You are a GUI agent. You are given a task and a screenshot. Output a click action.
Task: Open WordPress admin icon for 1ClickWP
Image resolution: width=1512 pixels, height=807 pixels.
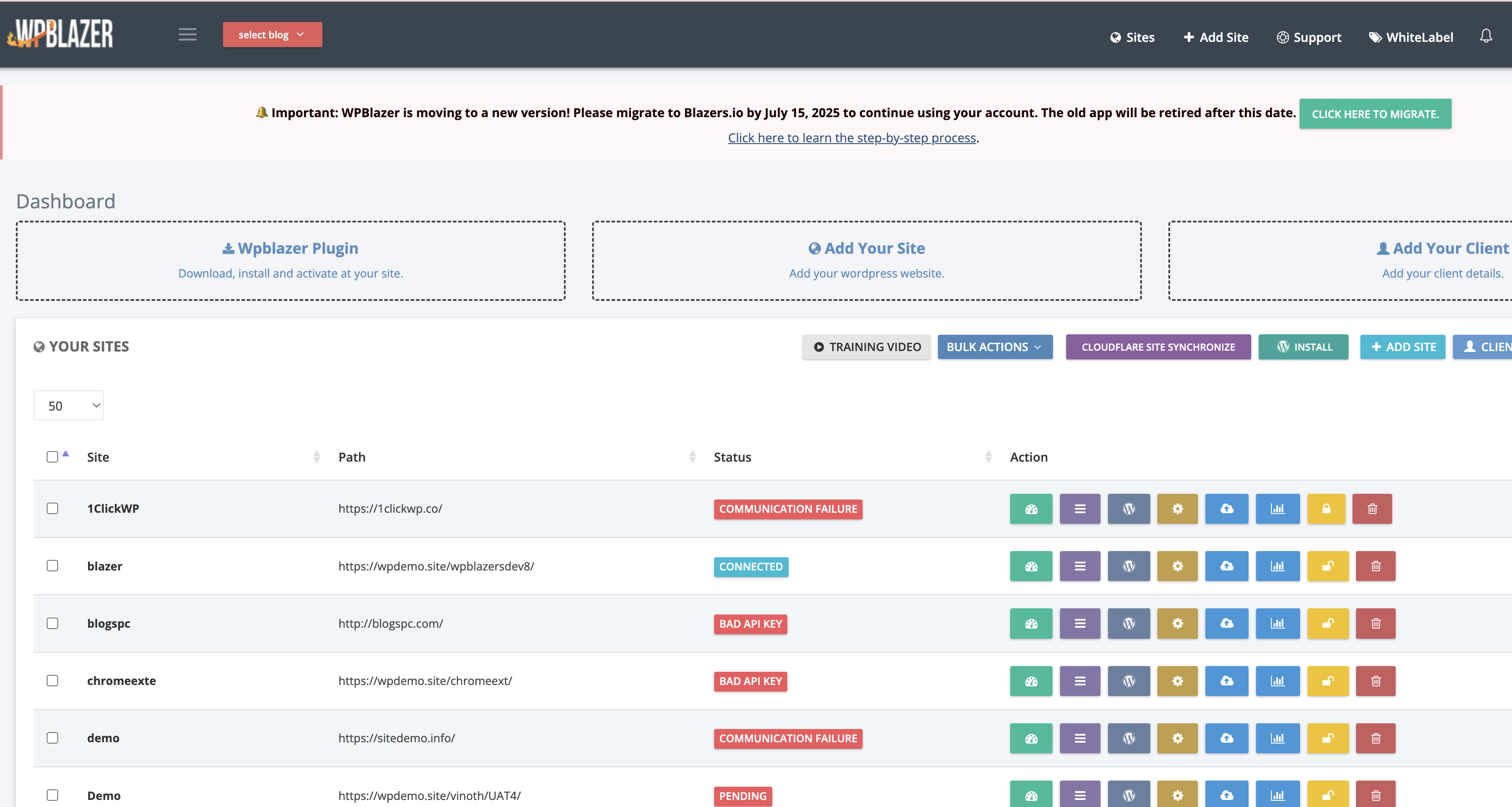pyautogui.click(x=1129, y=509)
